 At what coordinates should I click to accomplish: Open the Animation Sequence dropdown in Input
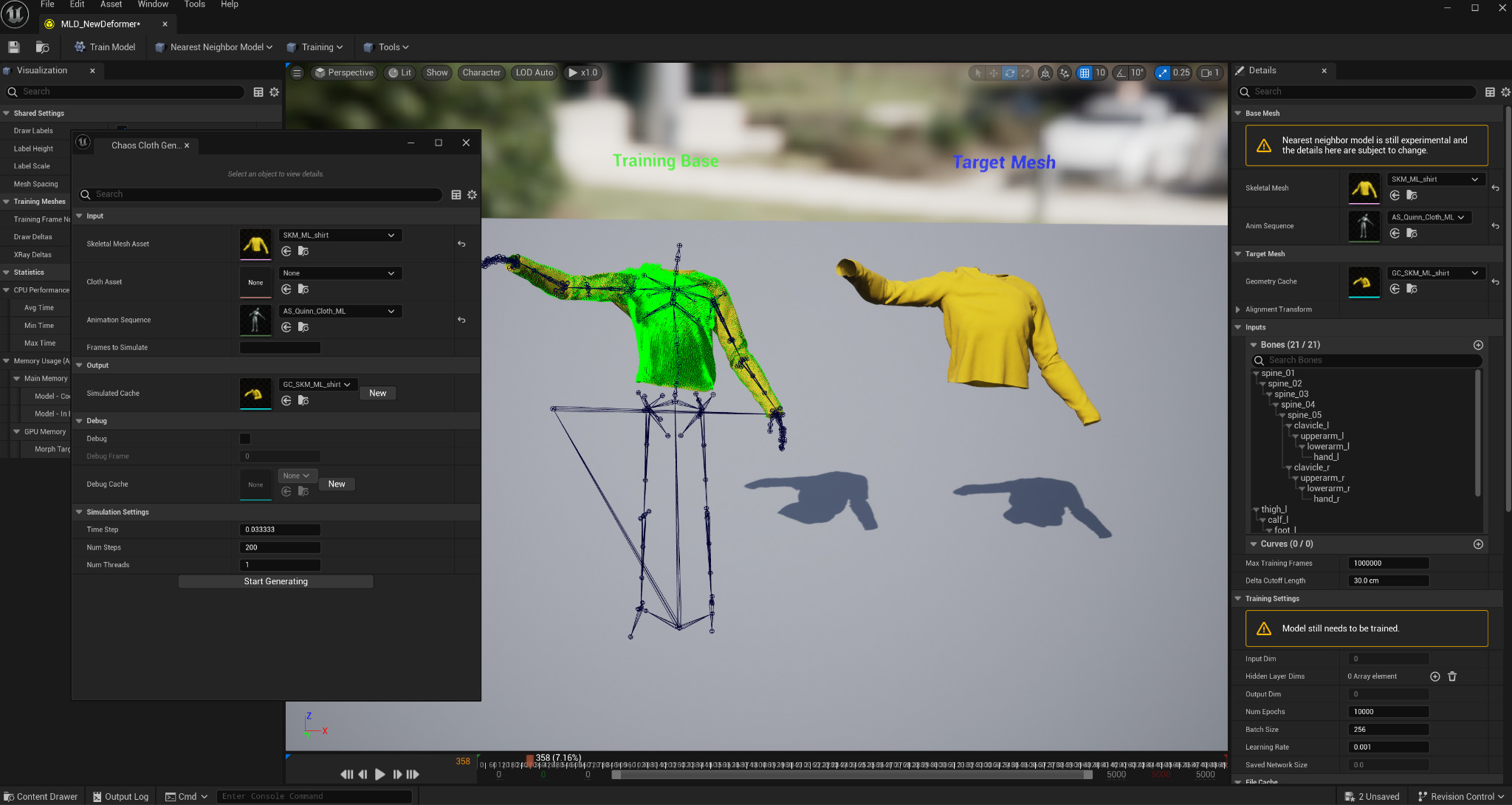coord(391,311)
